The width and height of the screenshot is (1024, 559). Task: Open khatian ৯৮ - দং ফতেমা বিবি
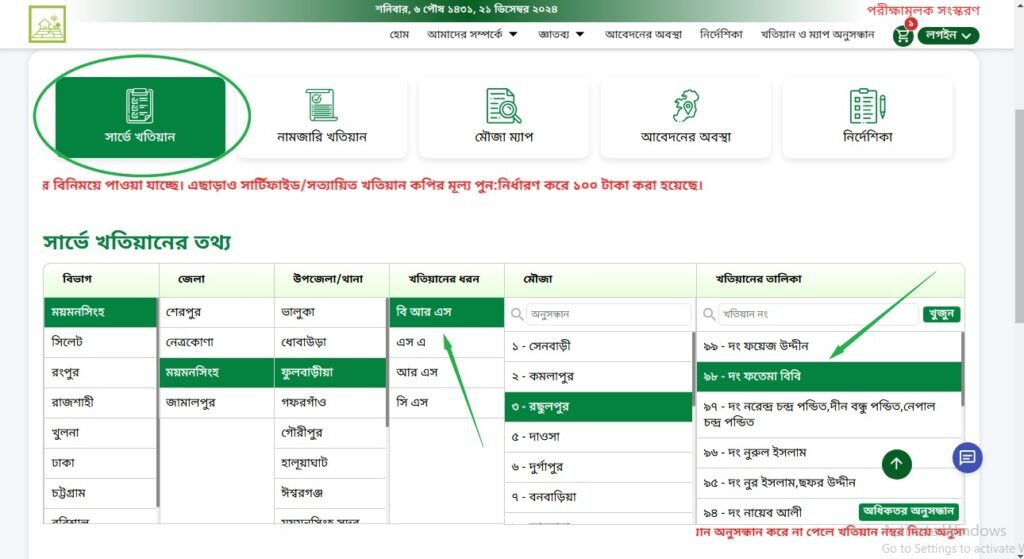pos(828,377)
